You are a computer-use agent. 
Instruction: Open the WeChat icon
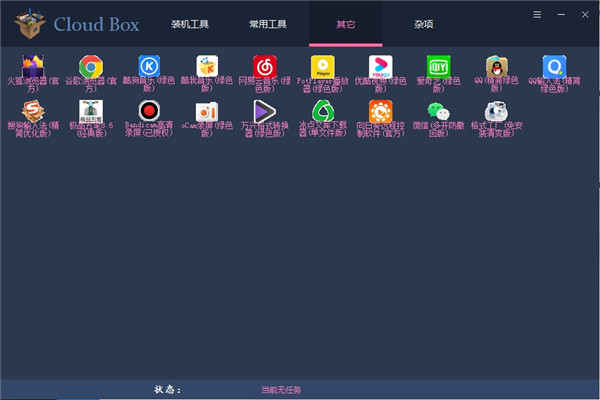438,111
